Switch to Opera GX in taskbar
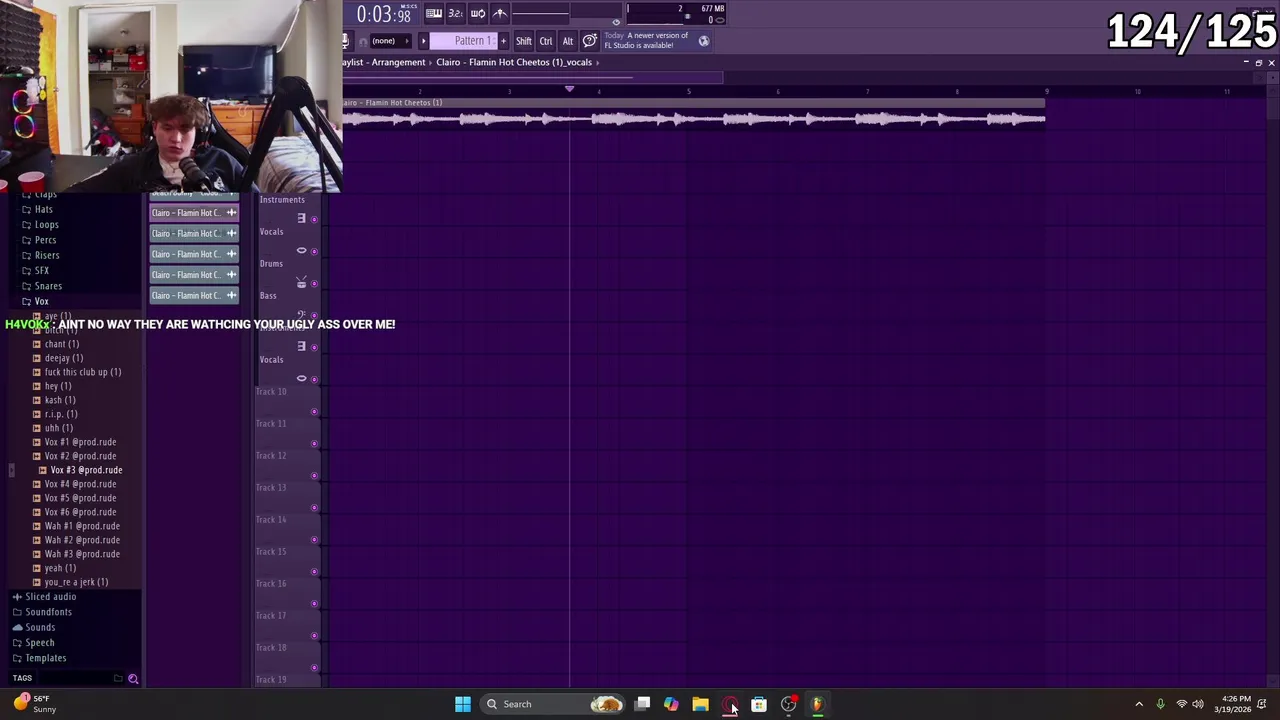Screen dimensions: 1280x720 (x=729, y=704)
